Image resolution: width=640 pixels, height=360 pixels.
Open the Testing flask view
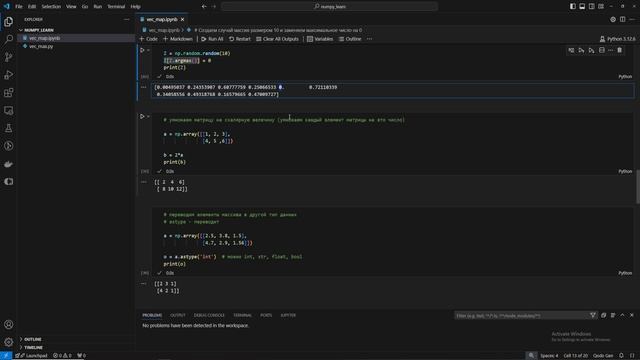(x=9, y=128)
